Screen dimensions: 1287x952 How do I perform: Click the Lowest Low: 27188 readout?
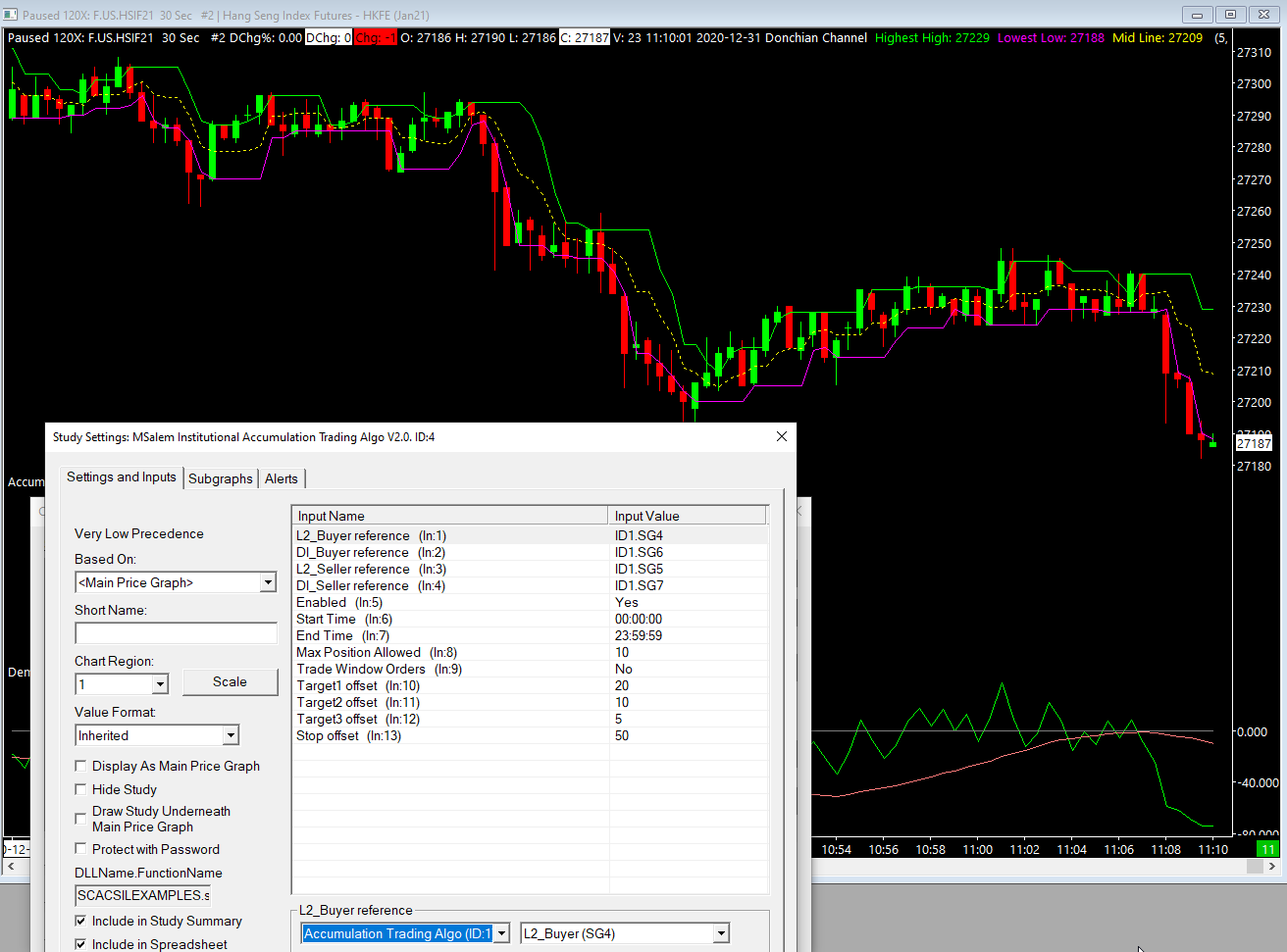(1051, 37)
